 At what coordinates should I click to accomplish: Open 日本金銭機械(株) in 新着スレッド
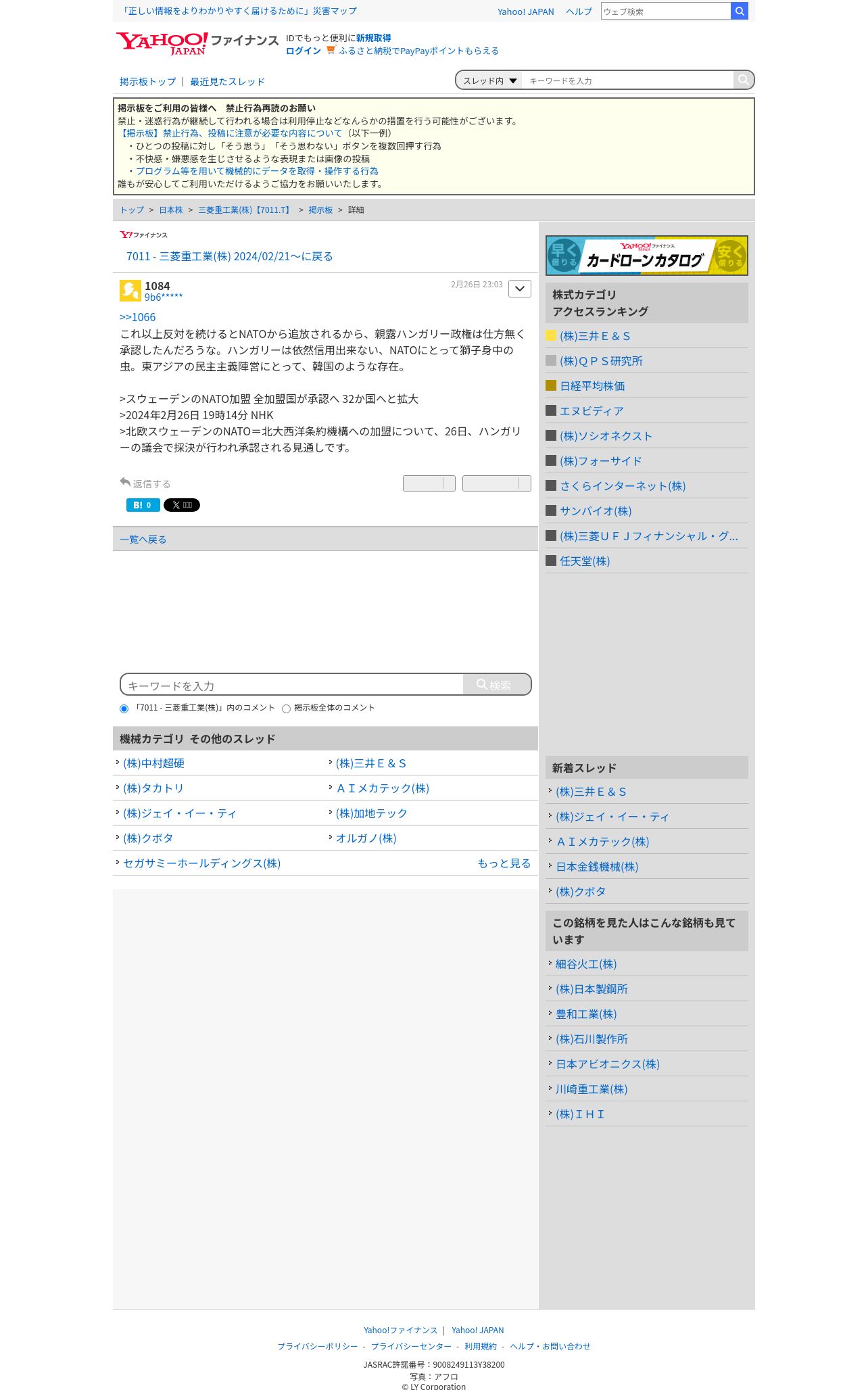coord(597,867)
